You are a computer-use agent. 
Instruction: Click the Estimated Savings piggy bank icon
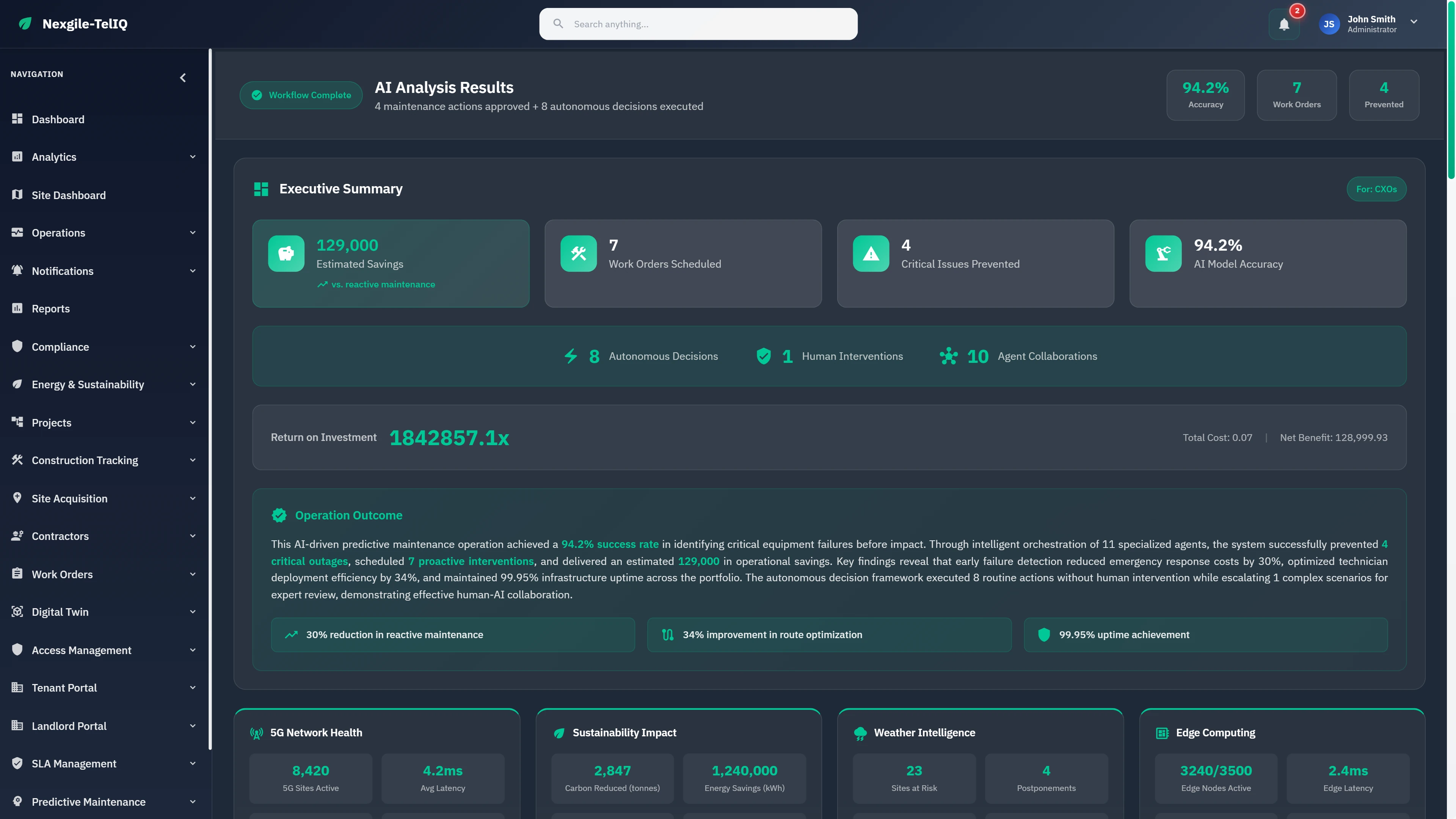(x=286, y=253)
